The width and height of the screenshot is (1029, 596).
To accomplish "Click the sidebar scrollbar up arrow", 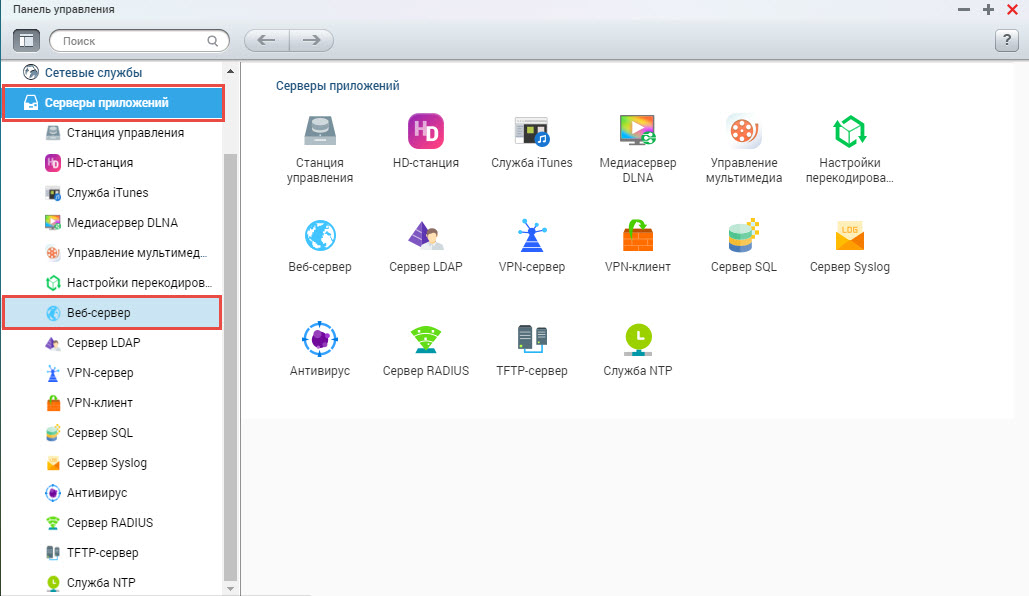I will [x=230, y=71].
